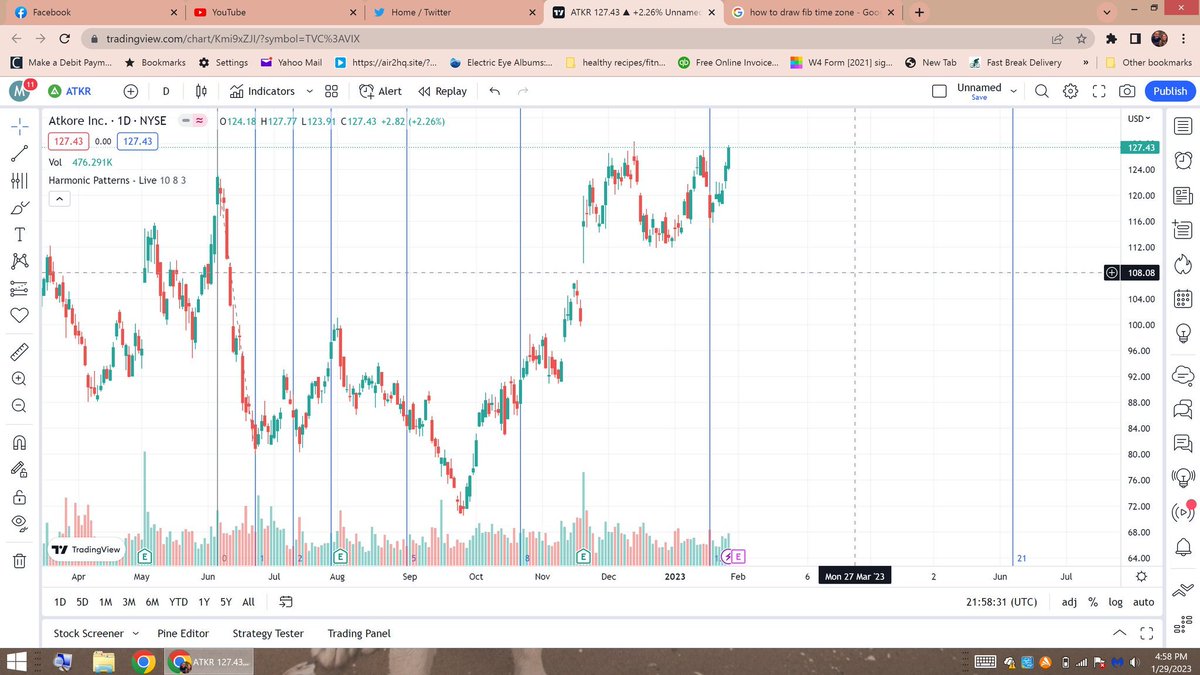The height and width of the screenshot is (675, 1200).
Task: Start bar Replay mode
Action: (442, 91)
